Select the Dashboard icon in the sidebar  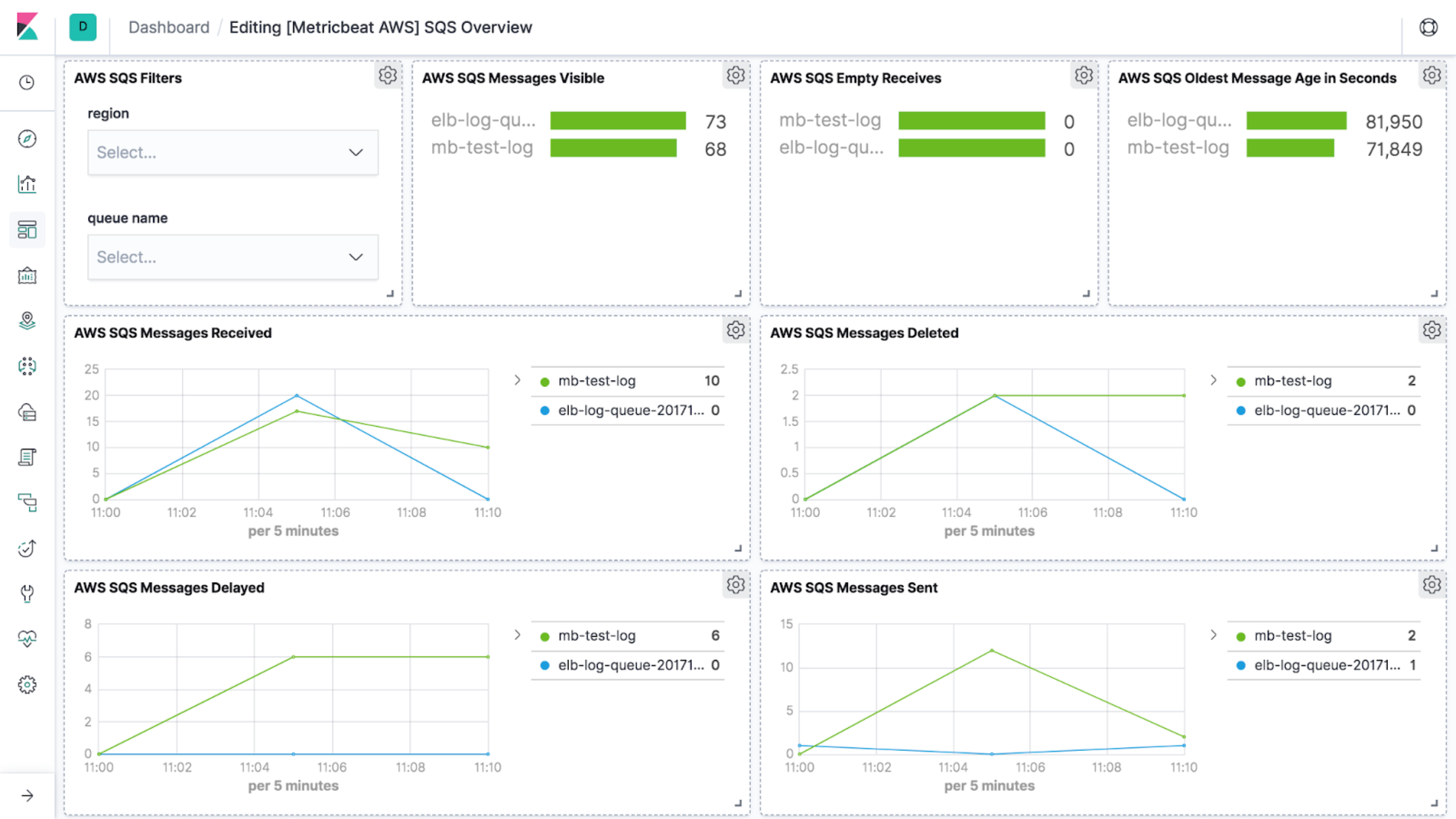point(26,229)
